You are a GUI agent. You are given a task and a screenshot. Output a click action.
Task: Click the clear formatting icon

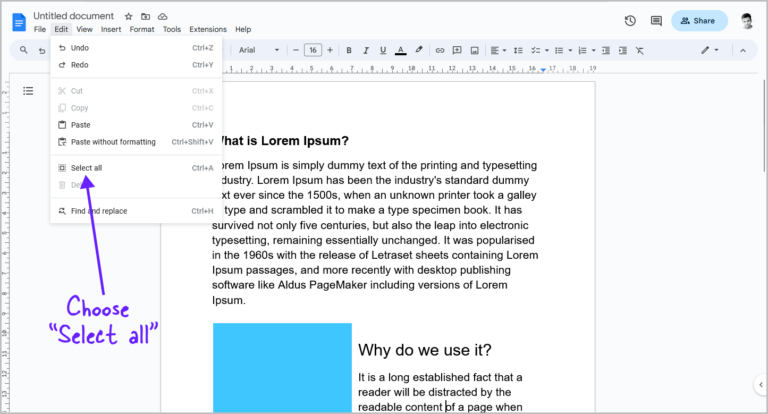tap(640, 50)
